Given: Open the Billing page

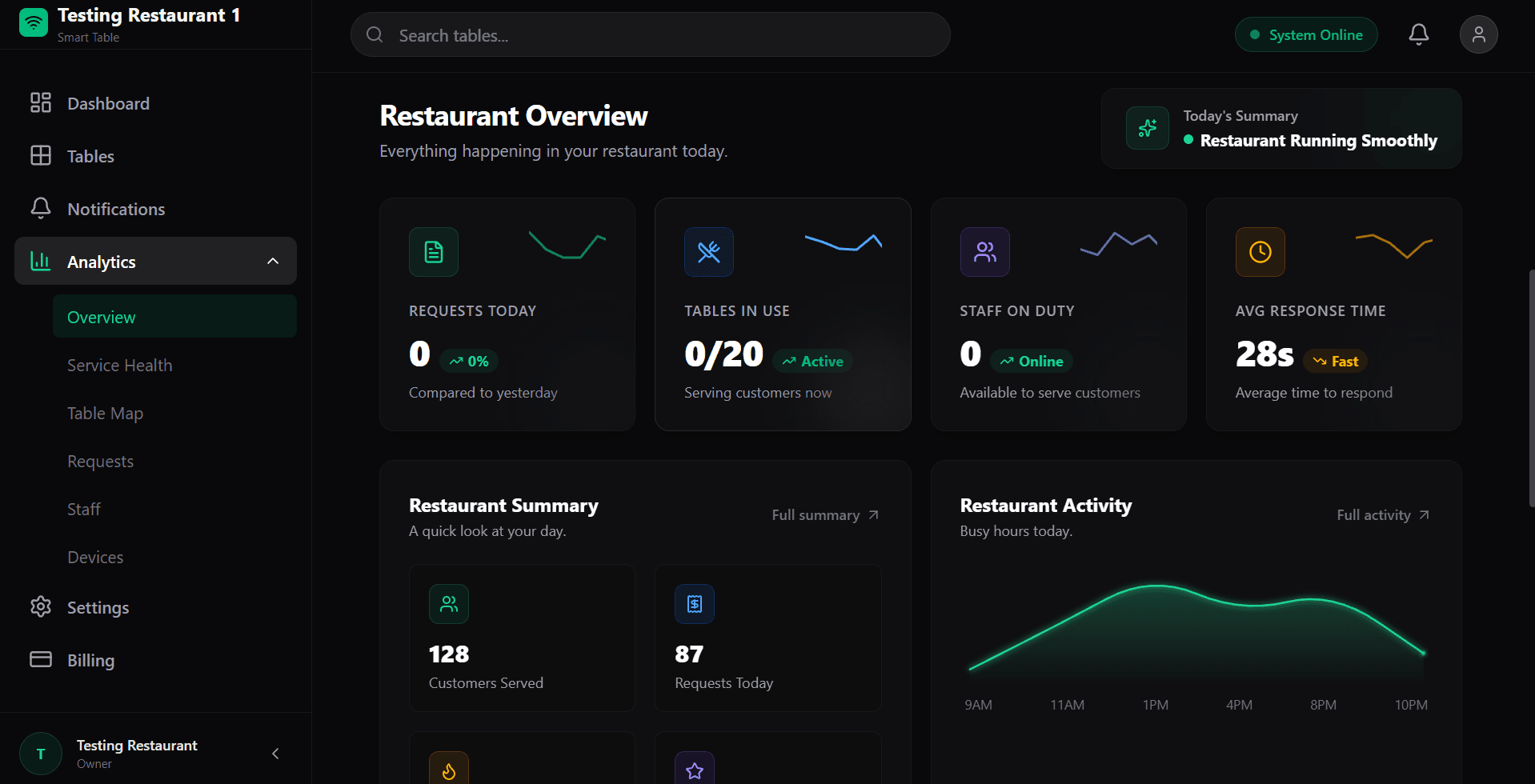Looking at the screenshot, I should pos(155,660).
